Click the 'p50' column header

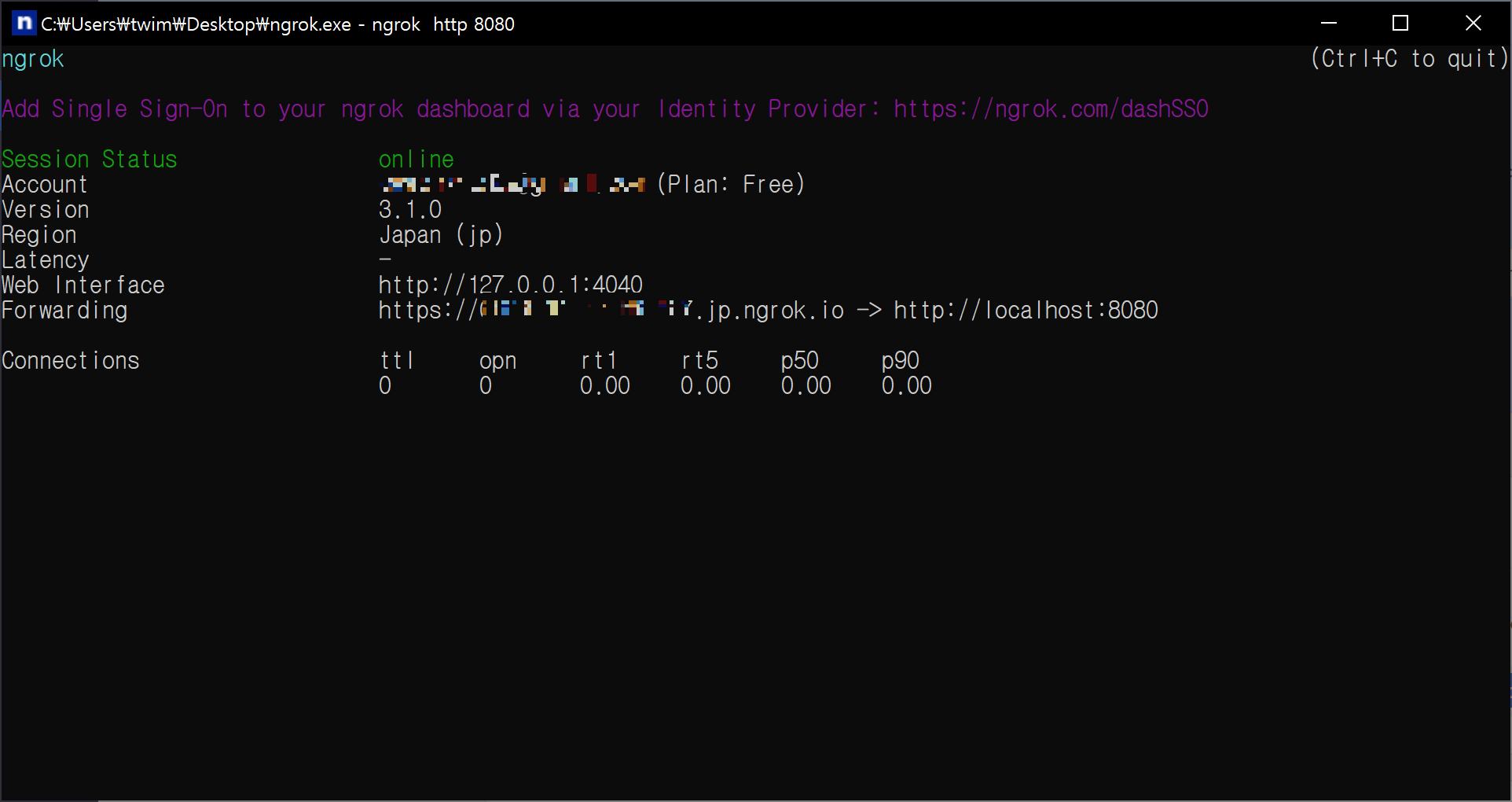(x=800, y=361)
